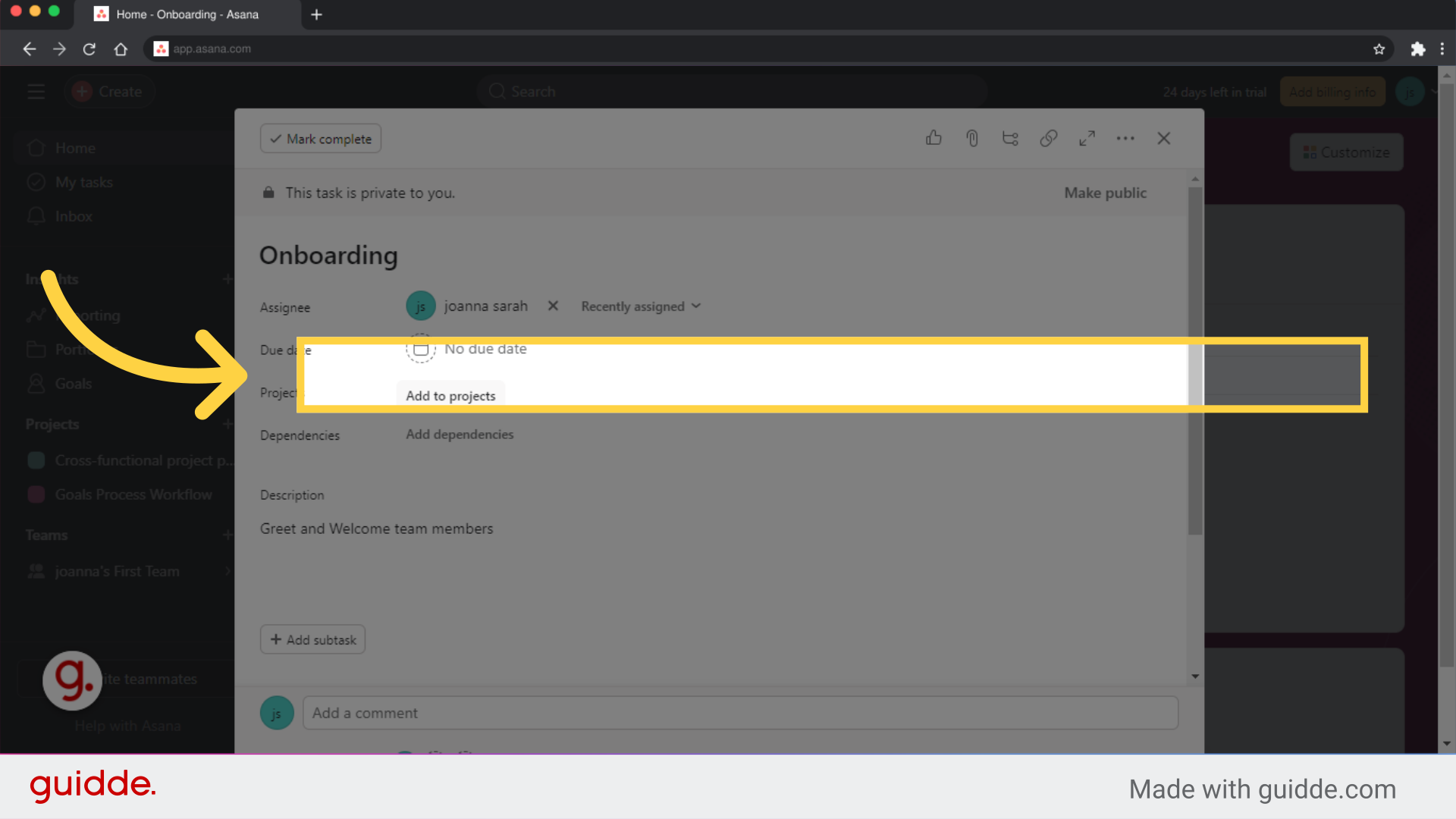Attach a file with the paperclip icon
The image size is (1456, 819).
972,138
